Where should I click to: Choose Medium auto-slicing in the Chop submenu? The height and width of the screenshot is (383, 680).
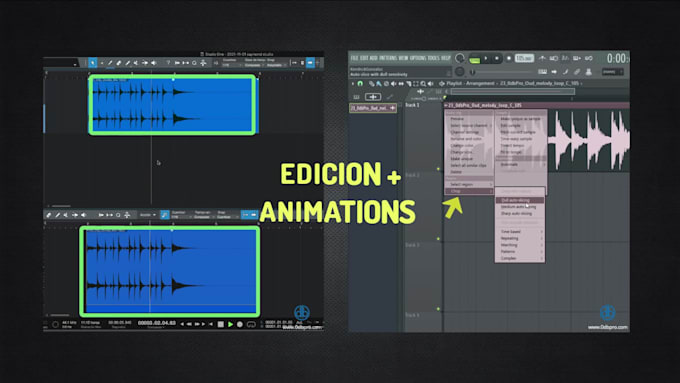[520, 207]
